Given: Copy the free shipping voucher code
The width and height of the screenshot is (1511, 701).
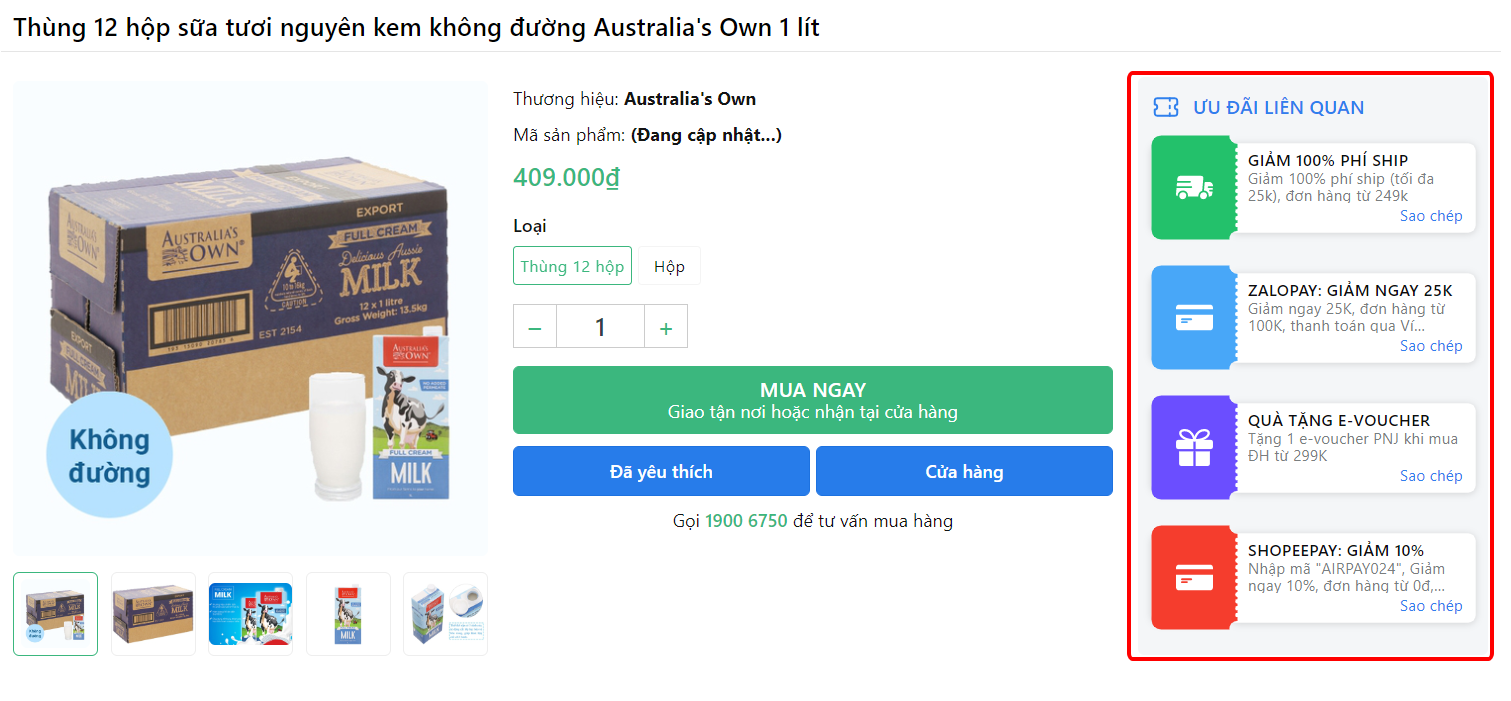Looking at the screenshot, I should point(1430,216).
